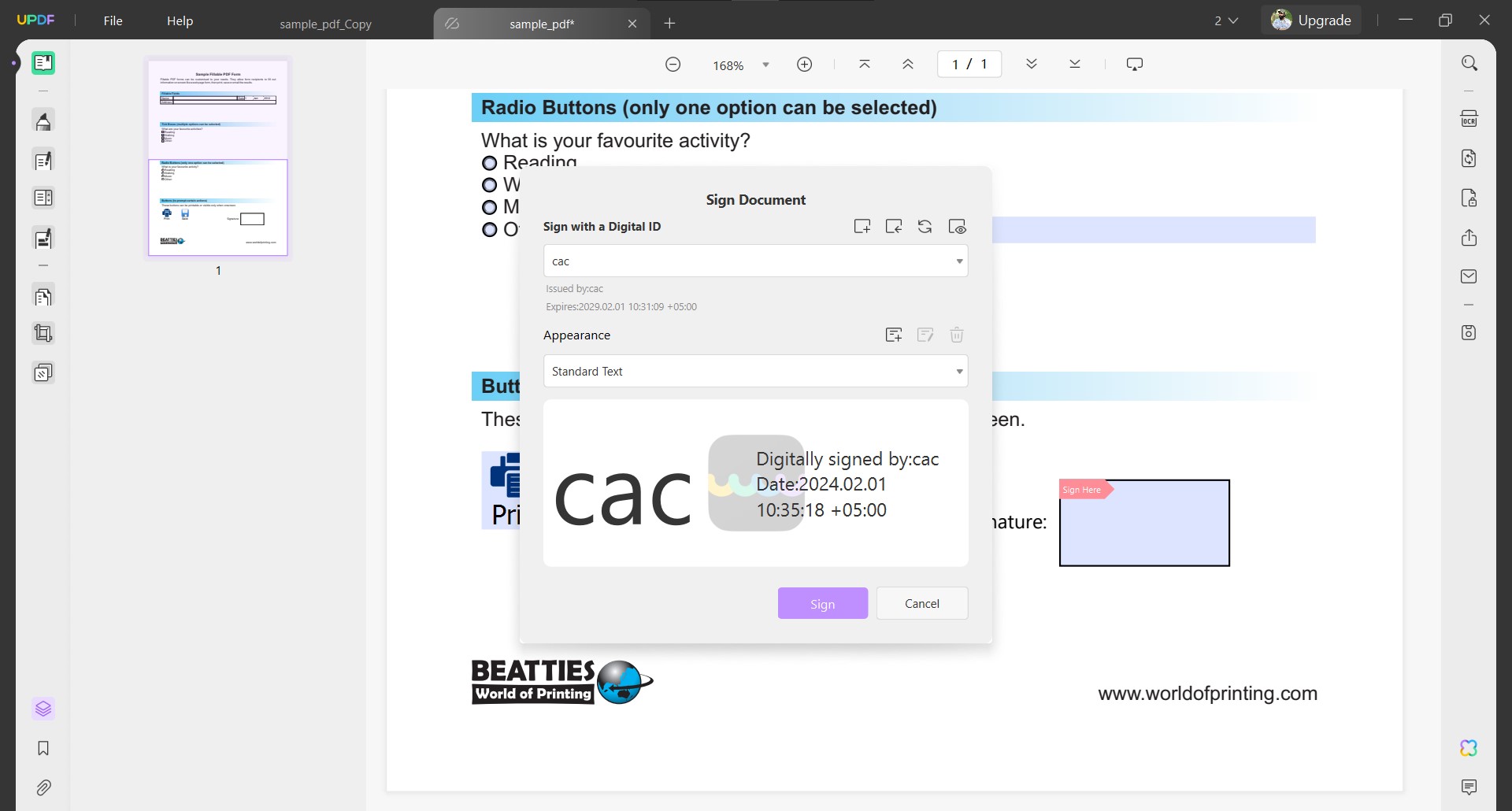Image resolution: width=1512 pixels, height=811 pixels.
Task: Select the Reading radio button
Action: (x=490, y=163)
